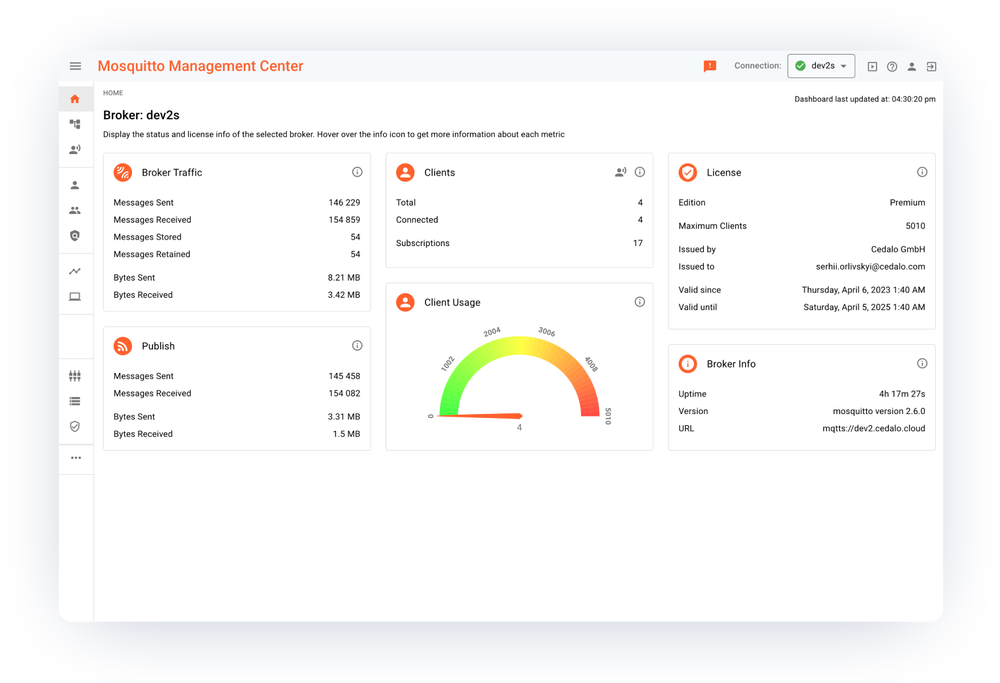Click the 8.21 MB Bytes Sent value
1000x683 pixels.
[x=344, y=278]
